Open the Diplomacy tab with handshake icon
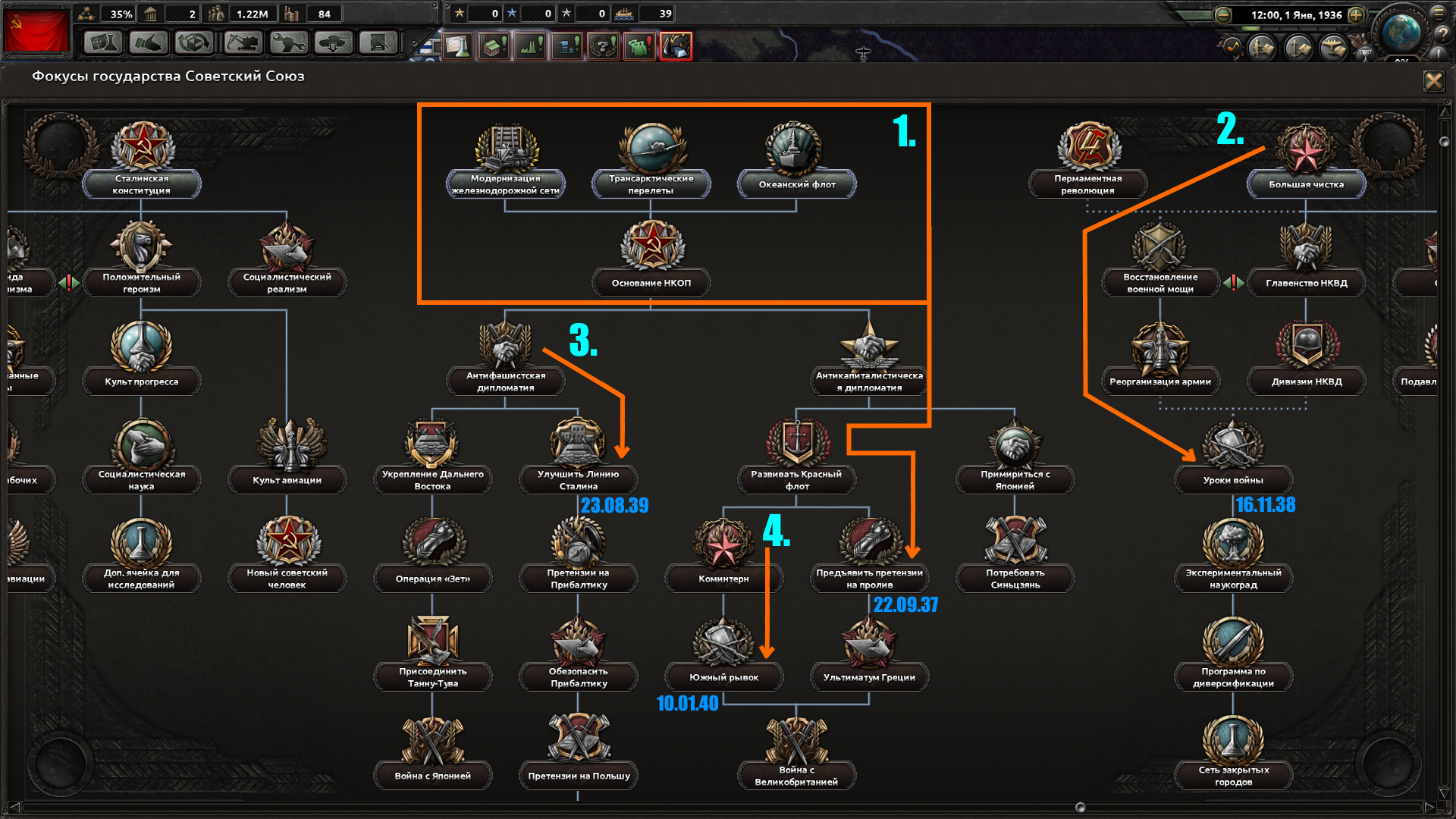The width and height of the screenshot is (1456, 819). tap(148, 42)
